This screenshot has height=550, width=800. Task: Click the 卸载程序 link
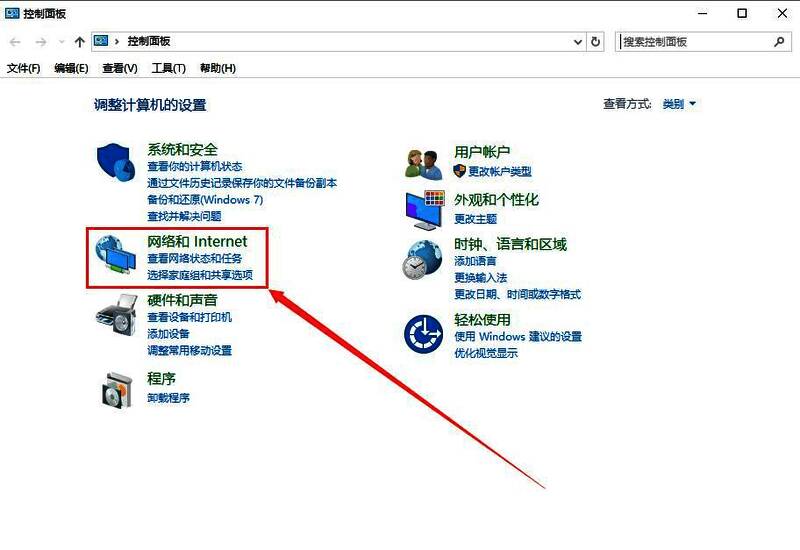[x=168, y=398]
